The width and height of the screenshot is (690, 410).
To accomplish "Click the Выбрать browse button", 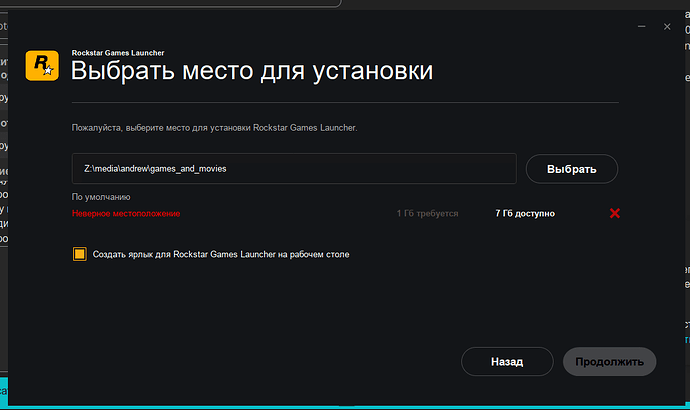I will pyautogui.click(x=572, y=169).
